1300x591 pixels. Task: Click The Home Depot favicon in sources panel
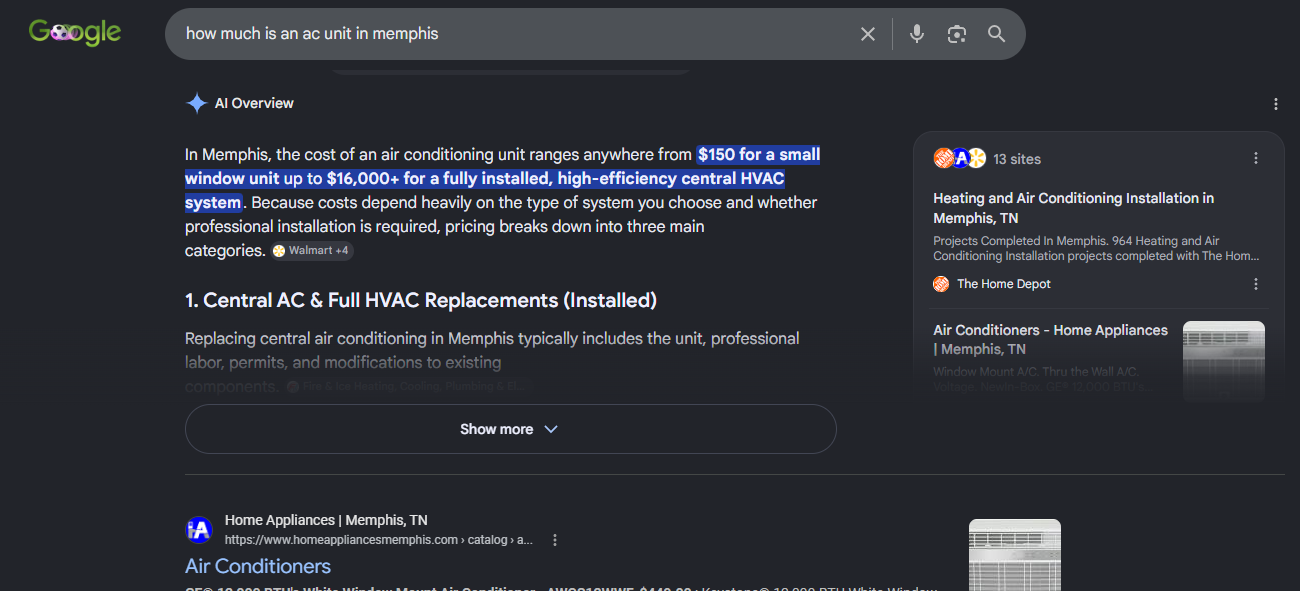click(941, 284)
